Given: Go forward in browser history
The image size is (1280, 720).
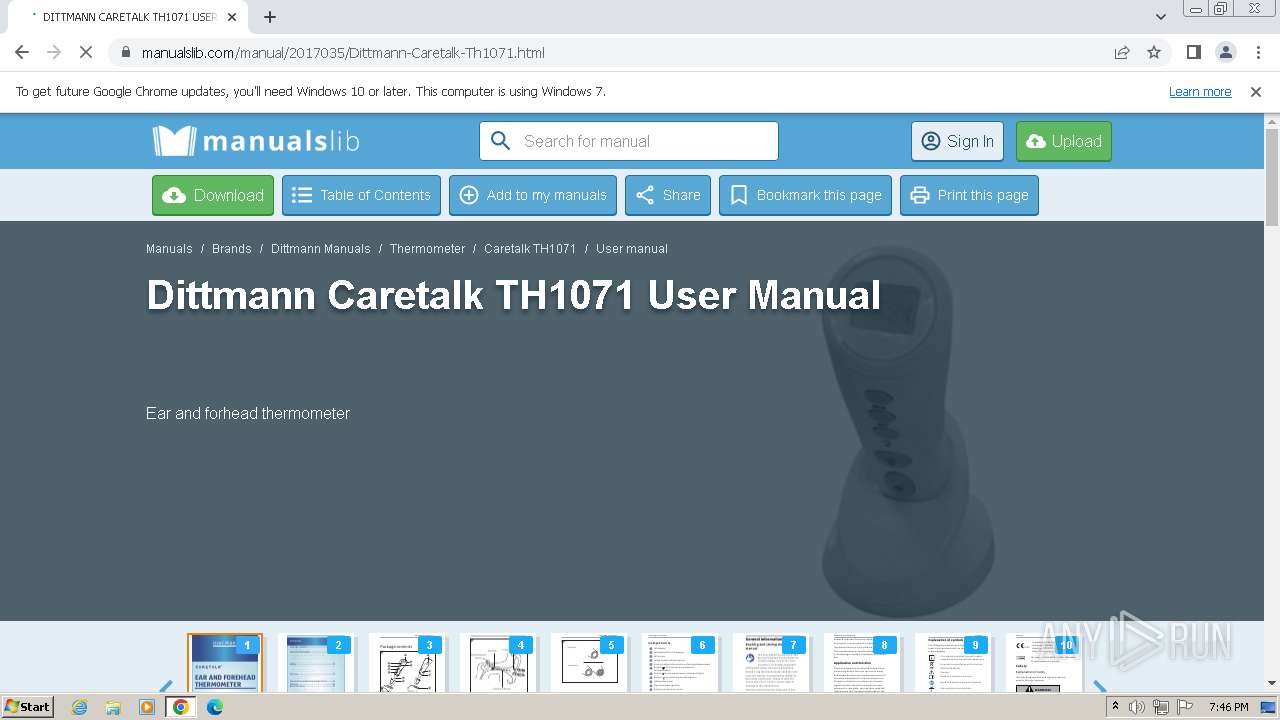Looking at the screenshot, I should point(54,52).
